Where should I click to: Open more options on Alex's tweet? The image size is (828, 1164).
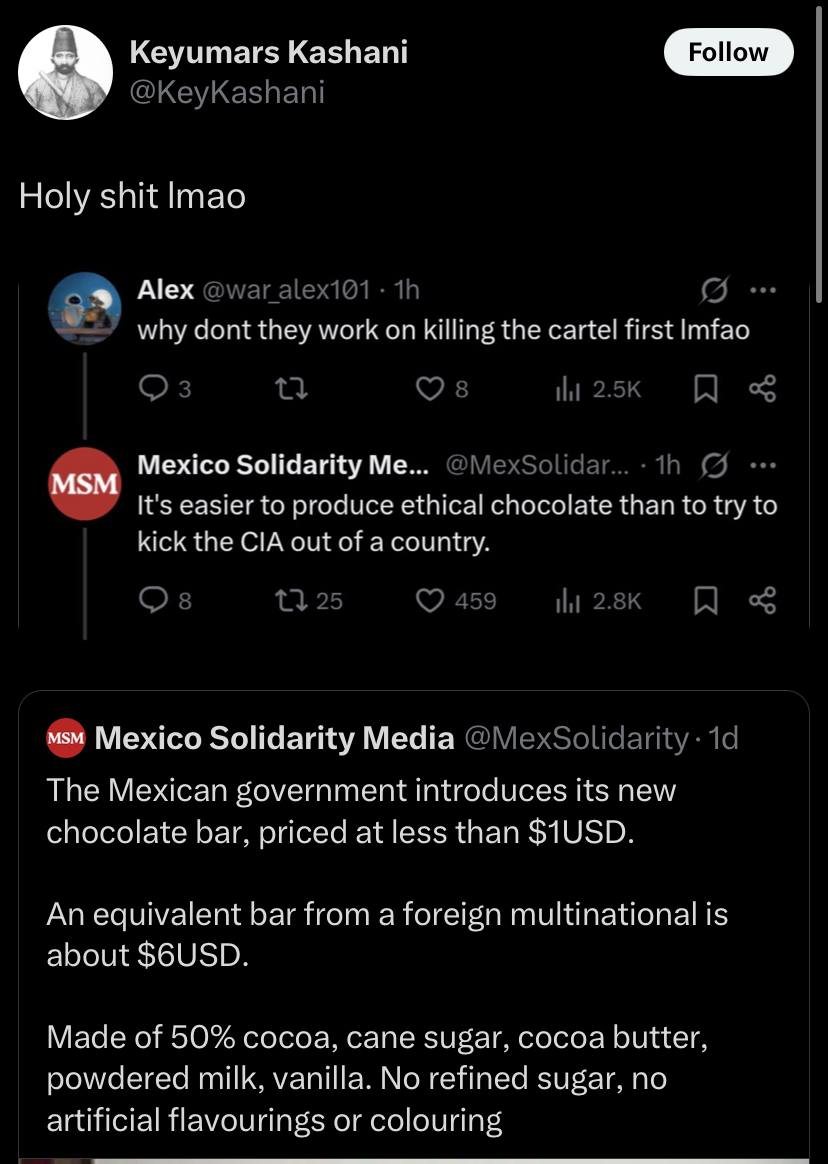[763, 292]
